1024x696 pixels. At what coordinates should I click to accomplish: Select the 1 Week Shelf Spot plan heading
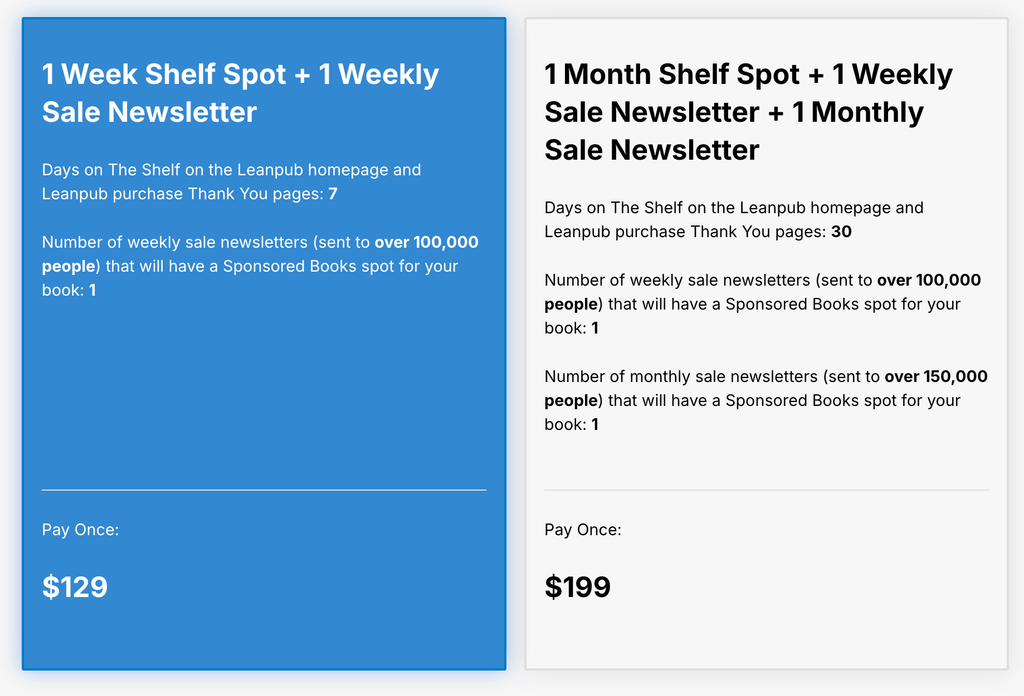(240, 93)
